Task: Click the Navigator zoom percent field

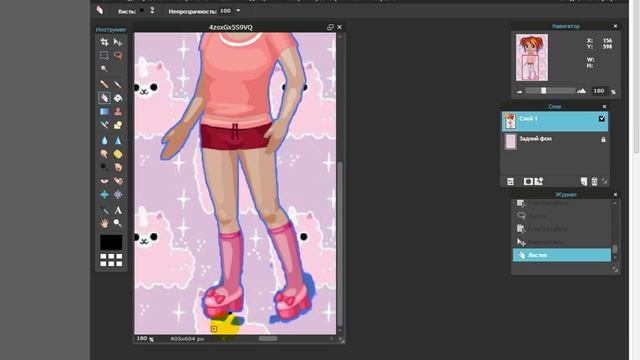Action: tap(599, 91)
